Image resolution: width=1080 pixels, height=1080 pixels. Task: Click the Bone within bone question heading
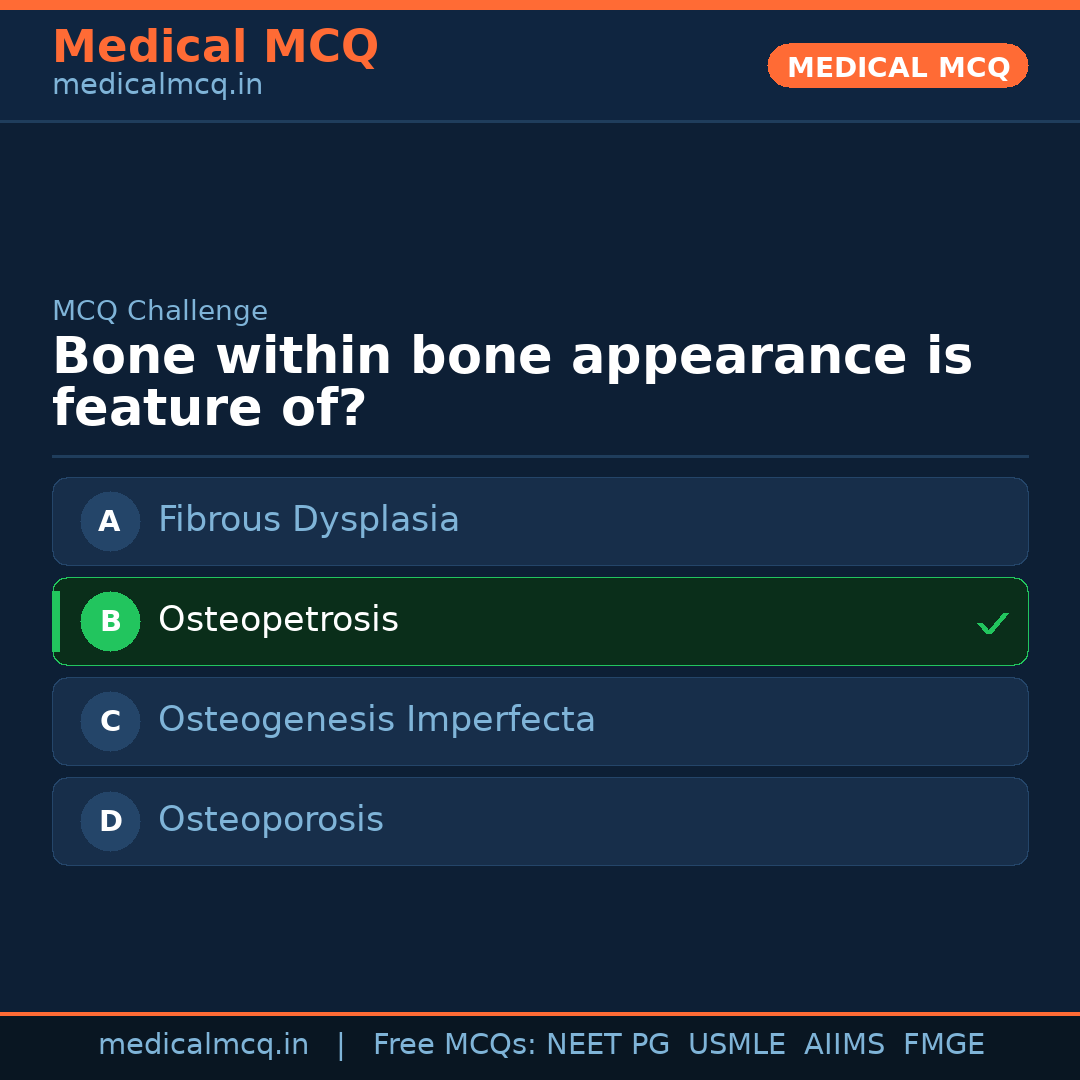coord(512,383)
